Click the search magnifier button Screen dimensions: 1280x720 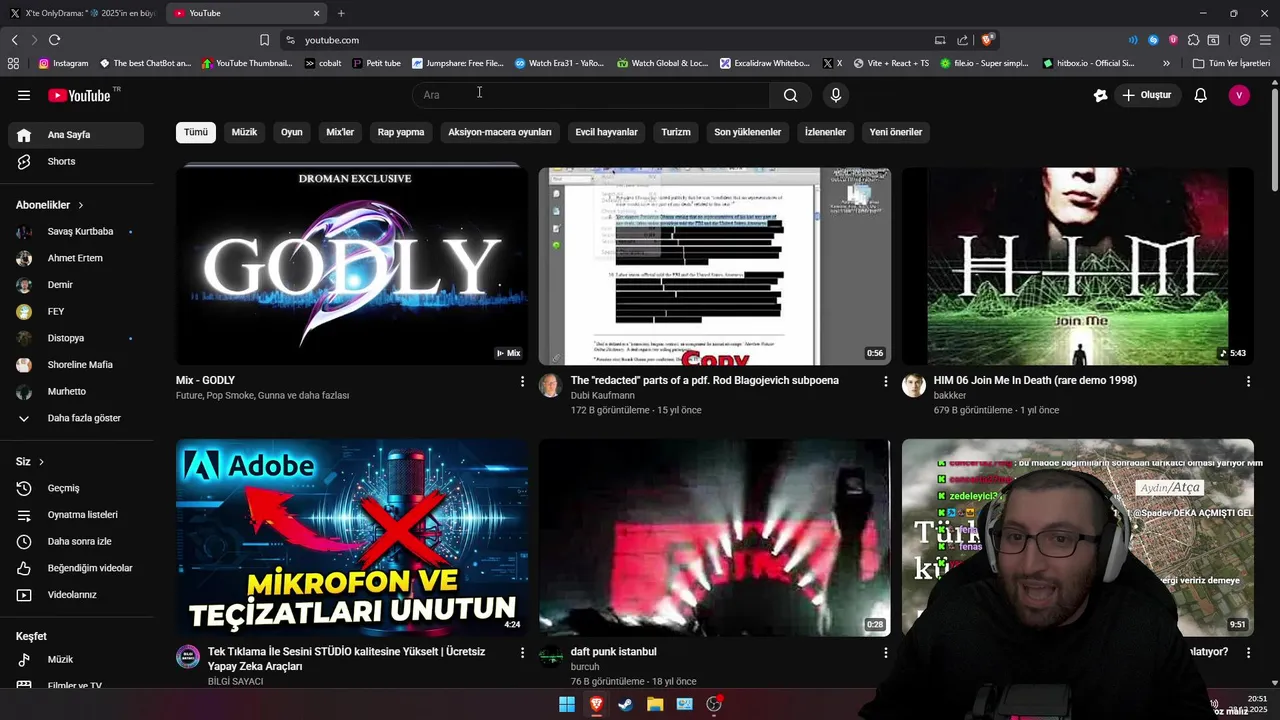click(791, 95)
